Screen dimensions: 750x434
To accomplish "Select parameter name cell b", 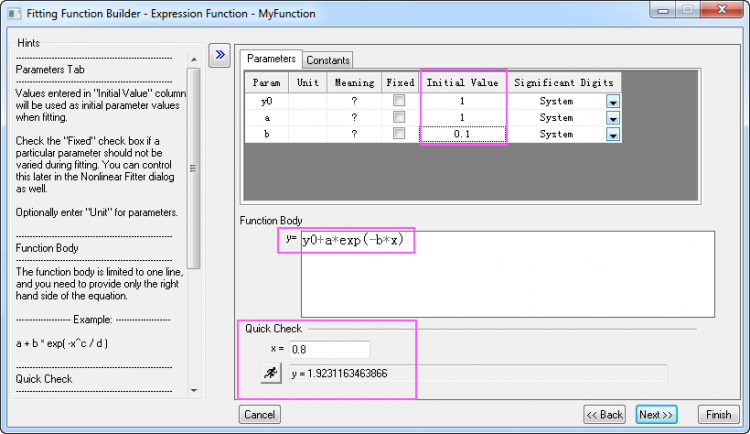I will pos(266,134).
